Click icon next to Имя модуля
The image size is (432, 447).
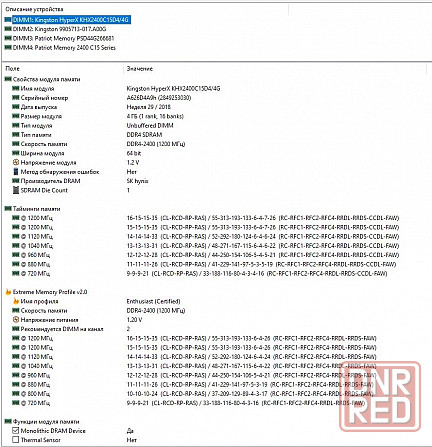pyautogui.click(x=16, y=88)
